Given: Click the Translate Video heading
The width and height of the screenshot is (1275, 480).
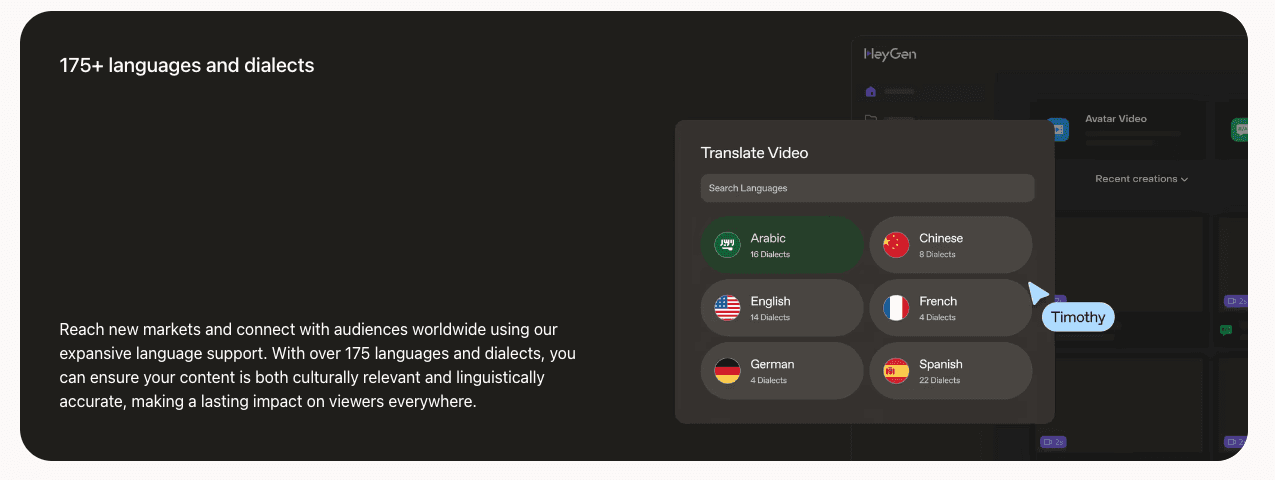Looking at the screenshot, I should click(754, 153).
